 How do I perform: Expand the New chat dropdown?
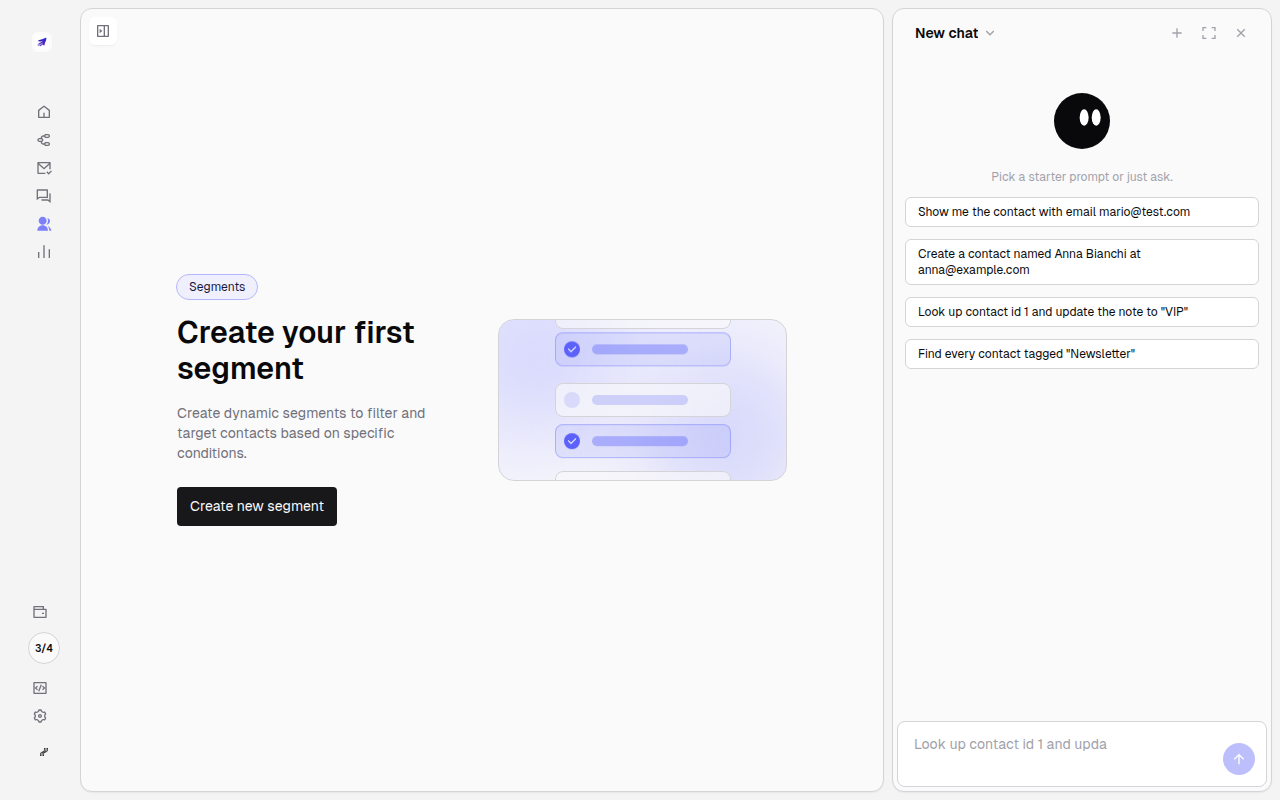pyautogui.click(x=955, y=33)
